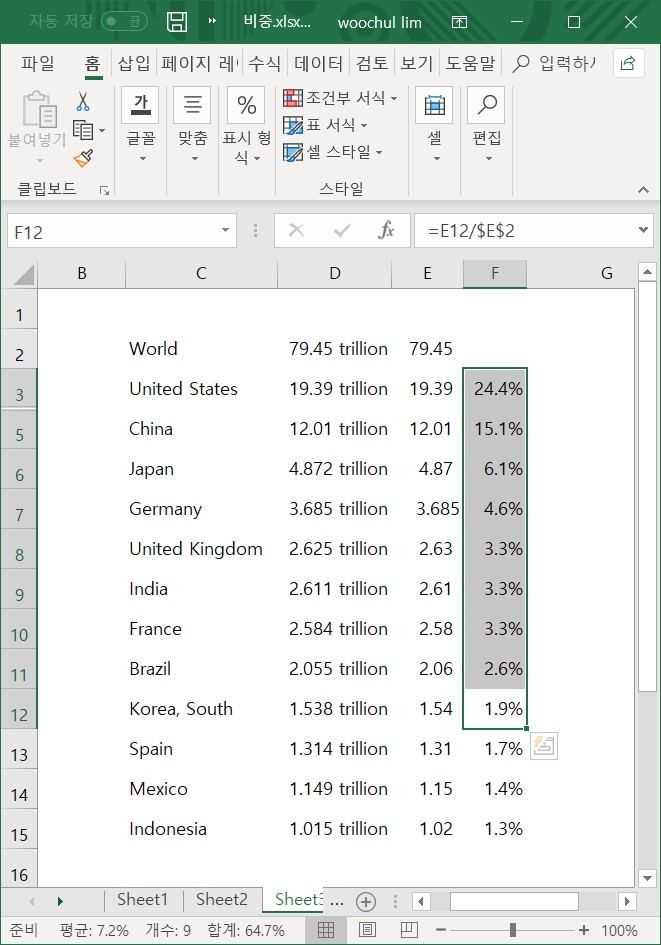This screenshot has width=661, height=945.
Task: Open 표 서식 table format menu
Action: [325, 125]
